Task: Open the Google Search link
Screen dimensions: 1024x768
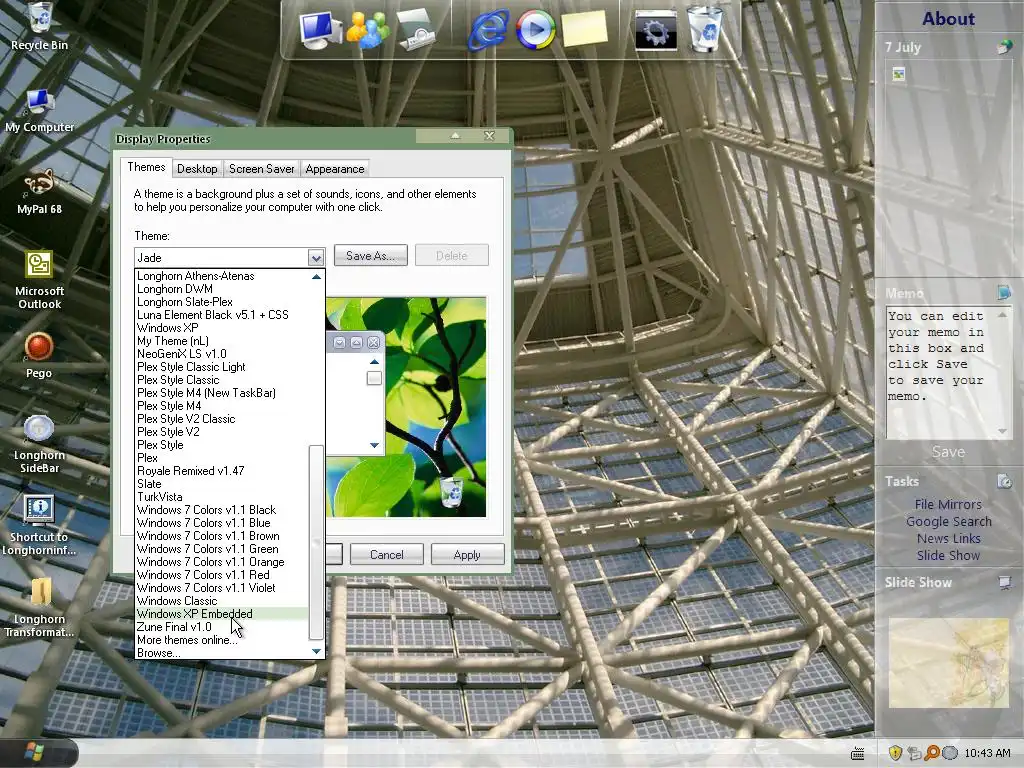Action: [948, 521]
